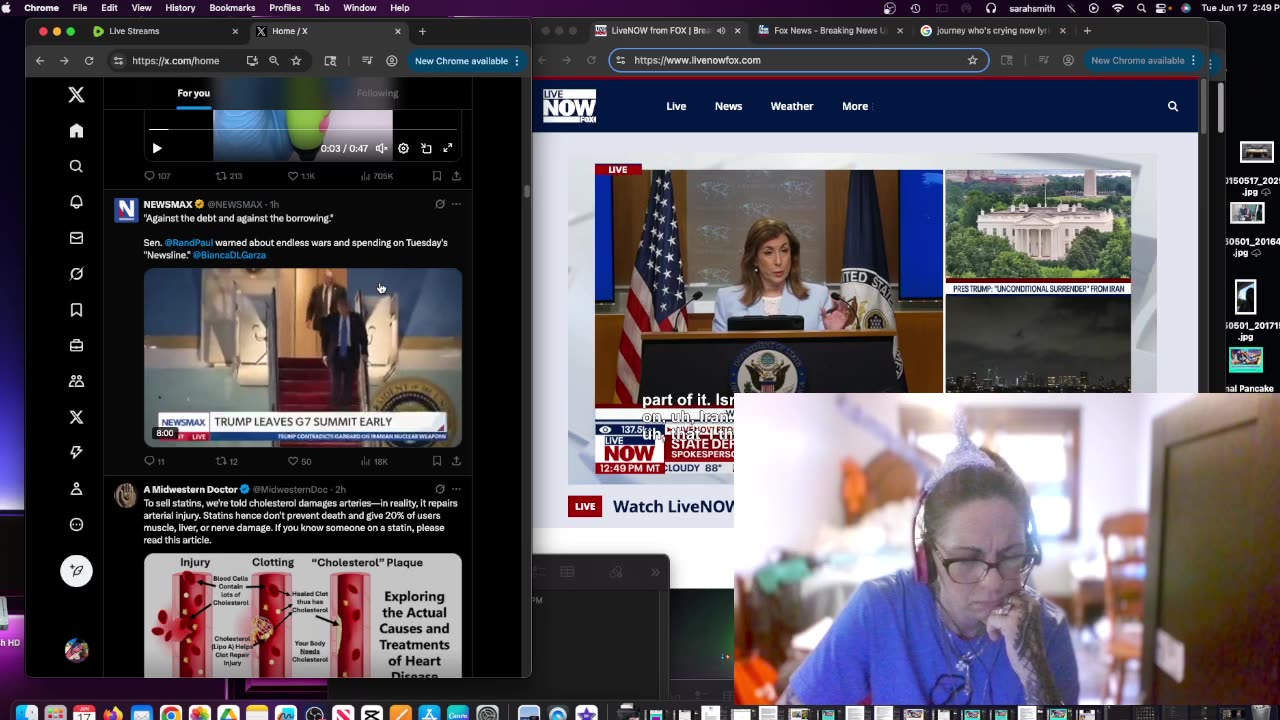This screenshot has height=720, width=1280.
Task: Open X Notifications bell icon
Action: tap(76, 202)
